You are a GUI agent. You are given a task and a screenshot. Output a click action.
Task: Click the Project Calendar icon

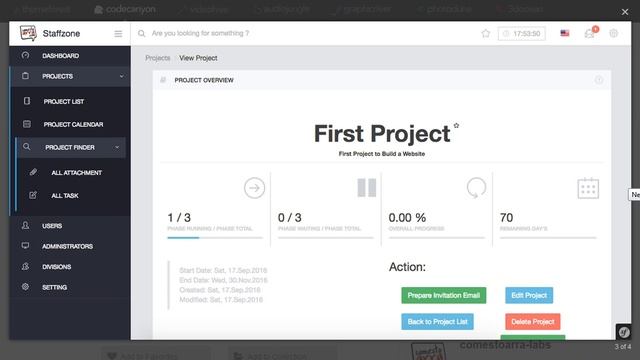pyautogui.click(x=27, y=124)
